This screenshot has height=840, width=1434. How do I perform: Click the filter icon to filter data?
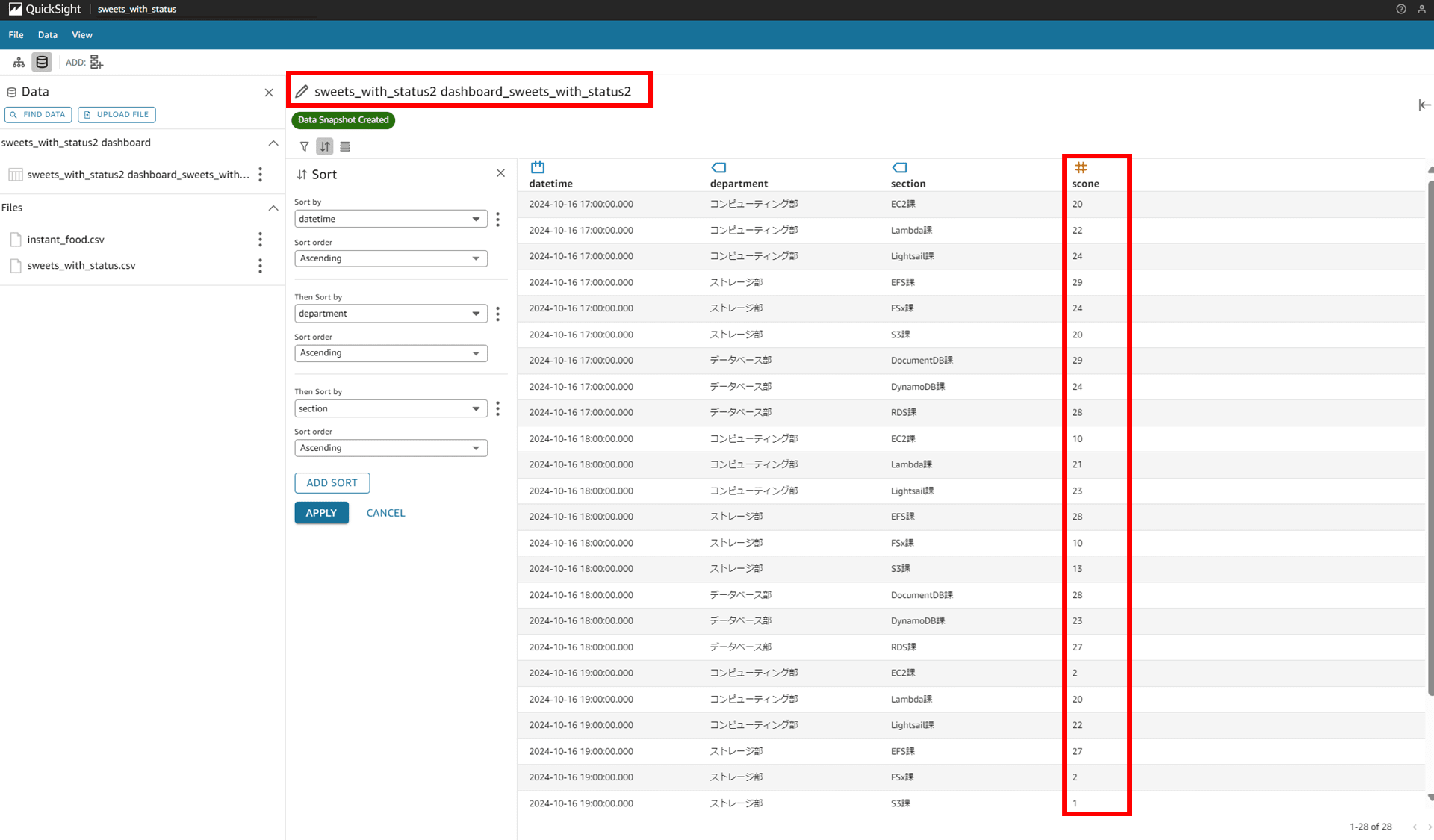(x=304, y=146)
